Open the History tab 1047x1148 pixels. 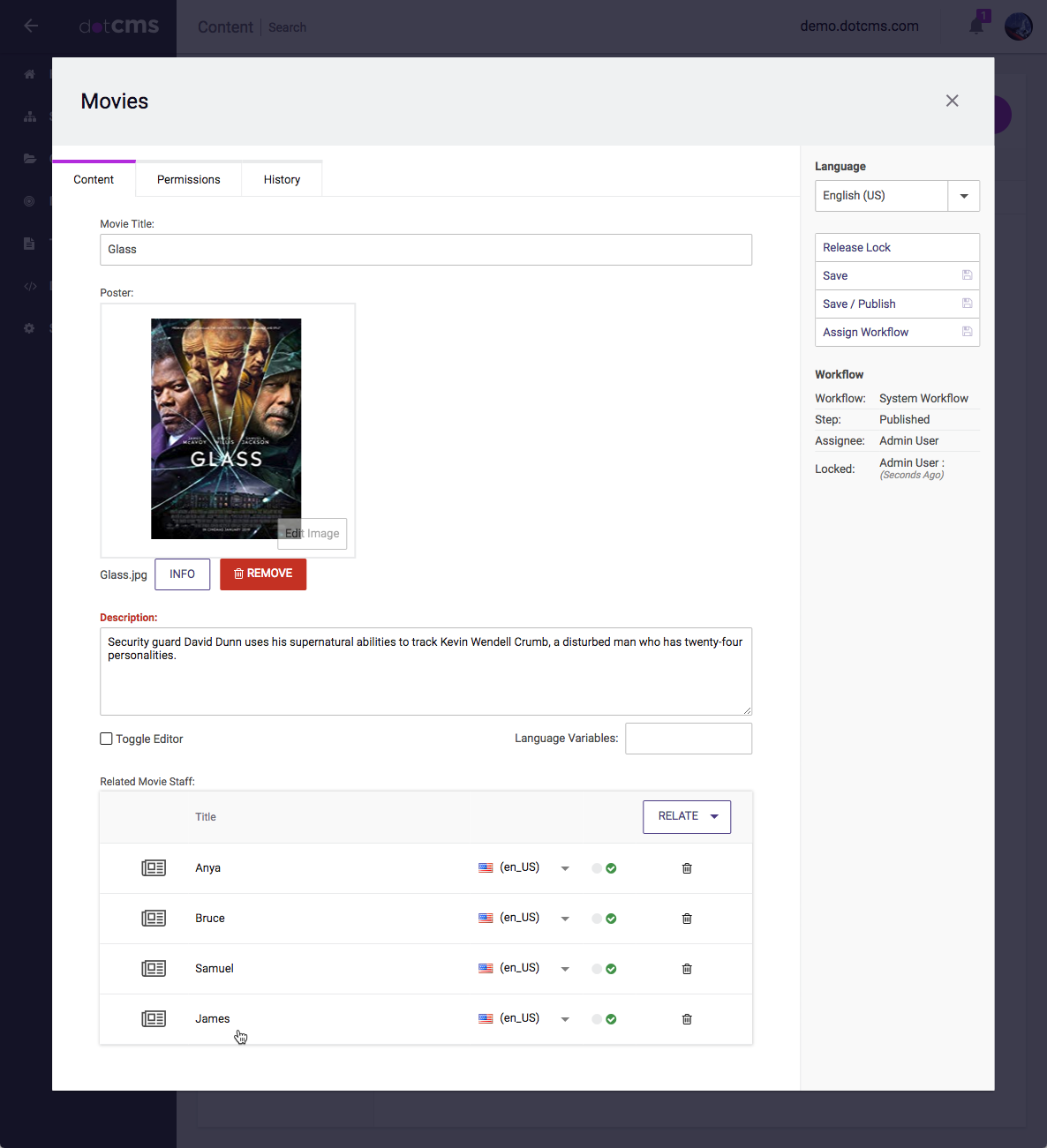pyautogui.click(x=282, y=179)
